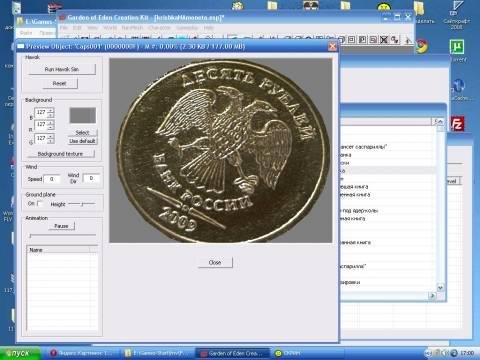480x360 pixels.
Task: Close the Preview Object window
Action: [x=332, y=46]
